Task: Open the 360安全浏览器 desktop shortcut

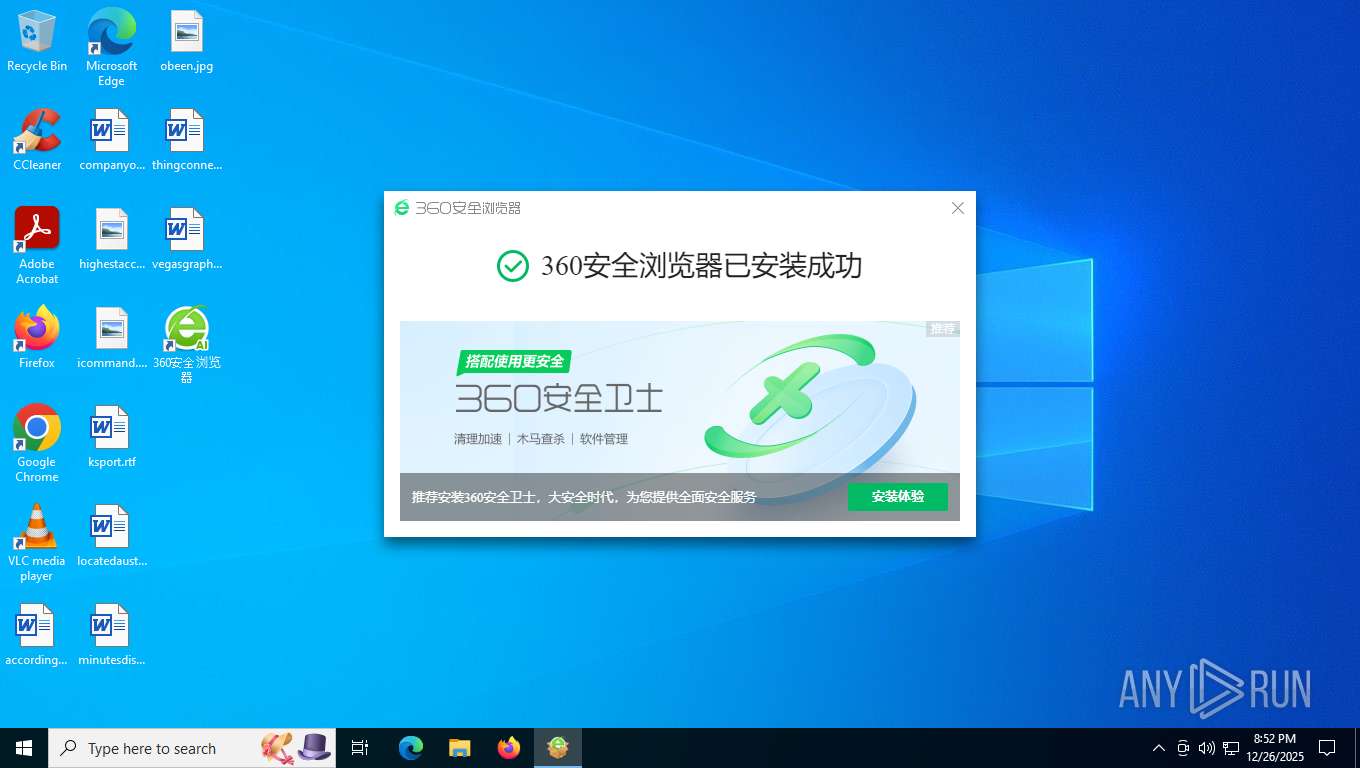Action: click(186, 345)
